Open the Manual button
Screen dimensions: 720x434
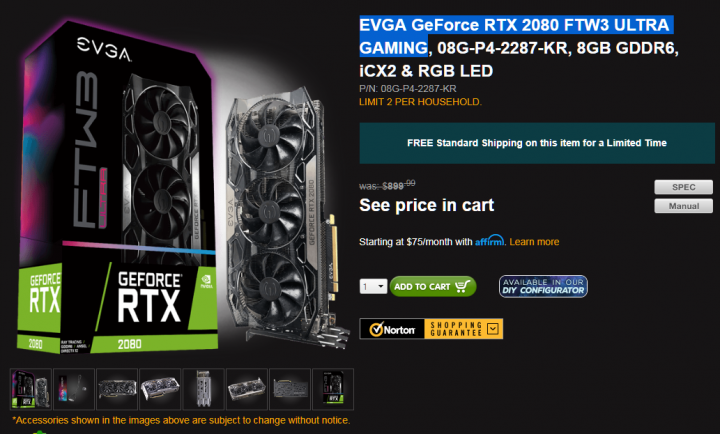pyautogui.click(x=683, y=206)
